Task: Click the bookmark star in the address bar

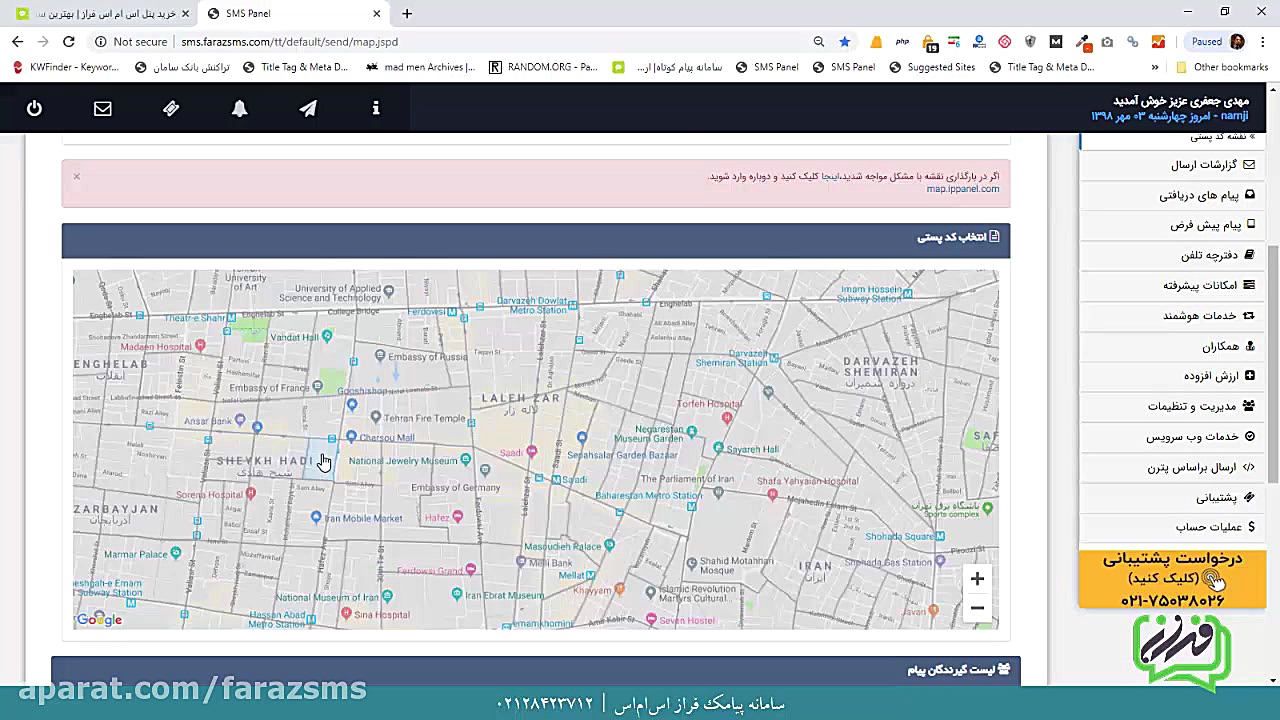Action: point(845,42)
